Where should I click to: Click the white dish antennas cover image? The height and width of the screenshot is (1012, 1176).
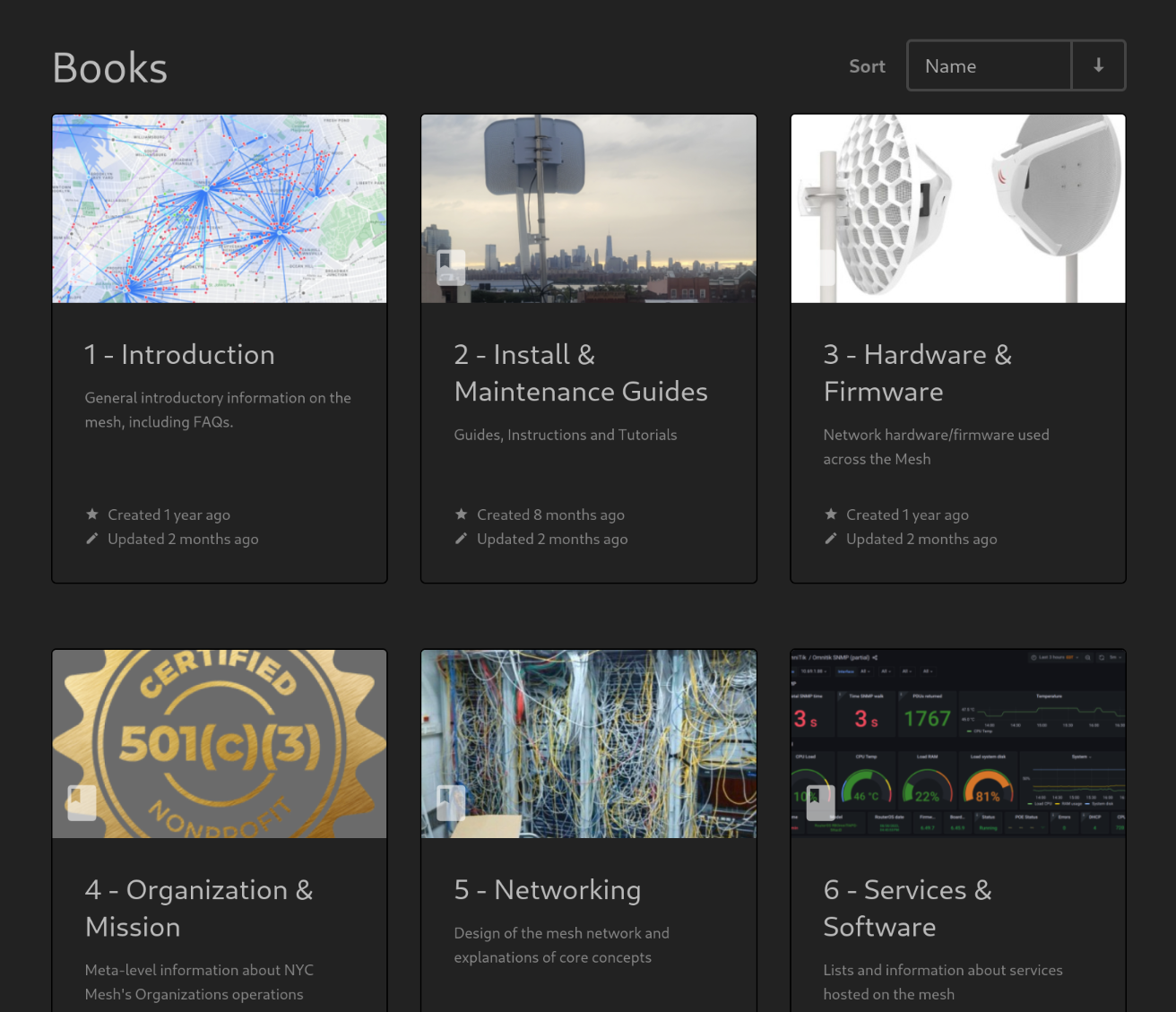958,209
